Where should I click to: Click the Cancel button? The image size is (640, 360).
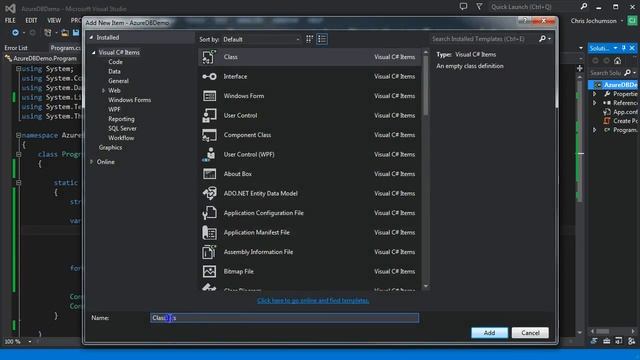click(530, 333)
